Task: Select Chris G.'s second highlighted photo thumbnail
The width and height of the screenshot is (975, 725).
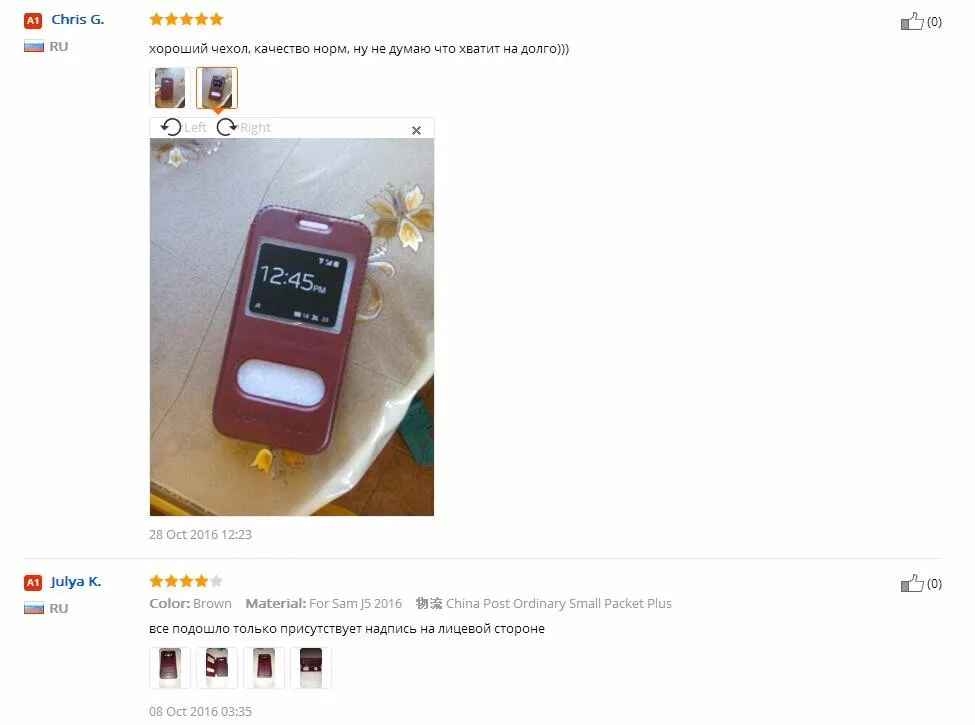Action: 217,88
